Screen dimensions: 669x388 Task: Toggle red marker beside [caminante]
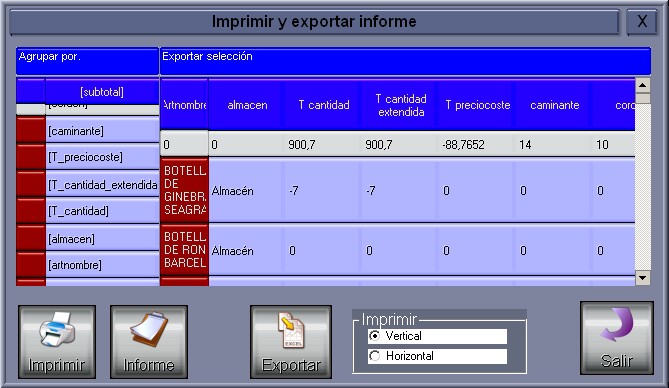(x=31, y=130)
